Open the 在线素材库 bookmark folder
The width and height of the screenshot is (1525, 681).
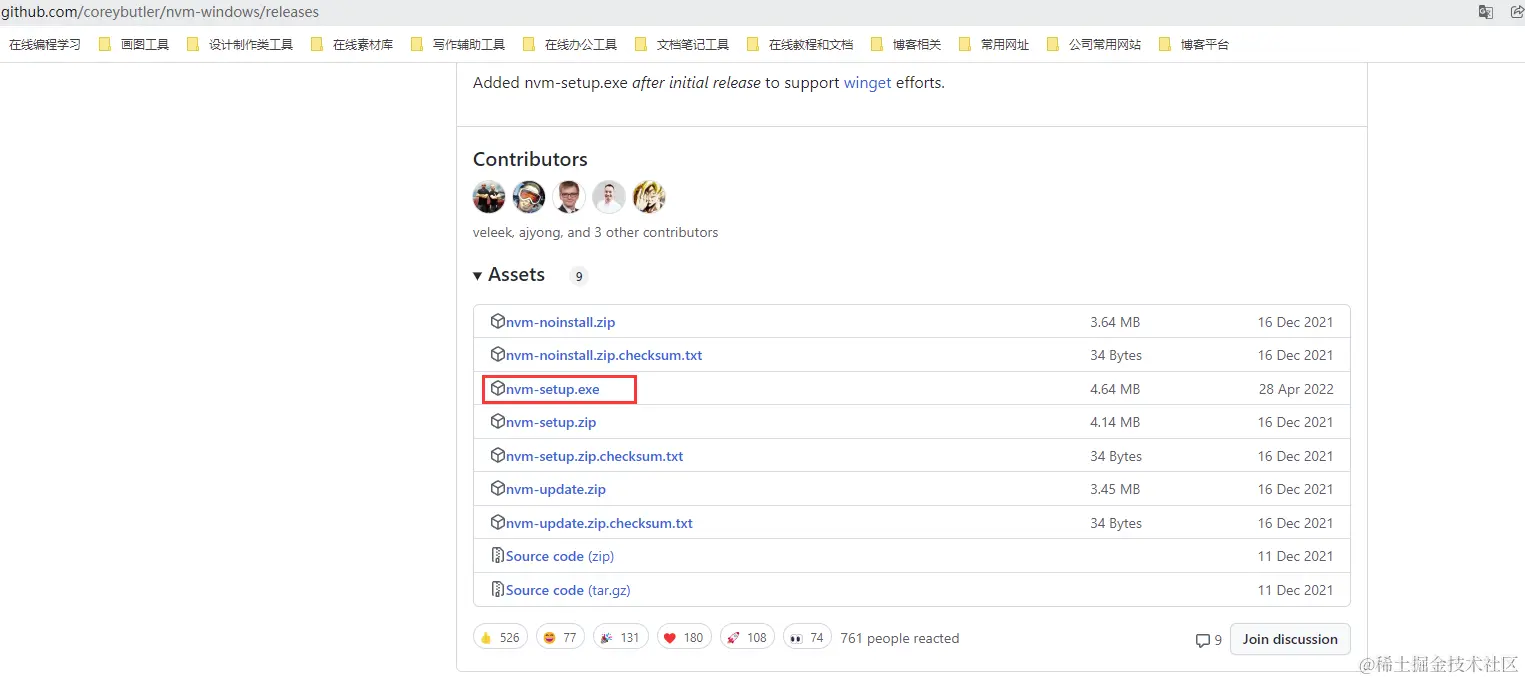coord(352,45)
